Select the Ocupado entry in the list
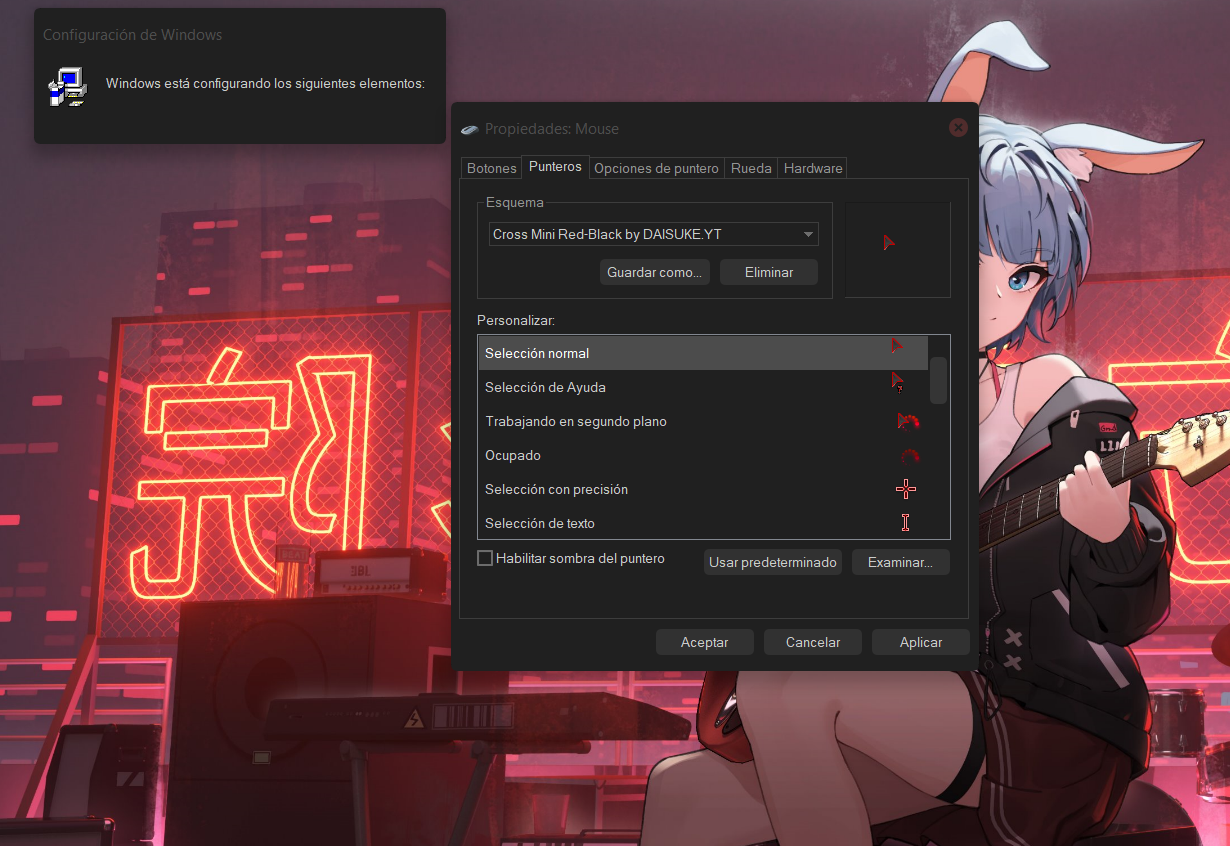Screen dimensions: 1230x846 (x=600, y=455)
